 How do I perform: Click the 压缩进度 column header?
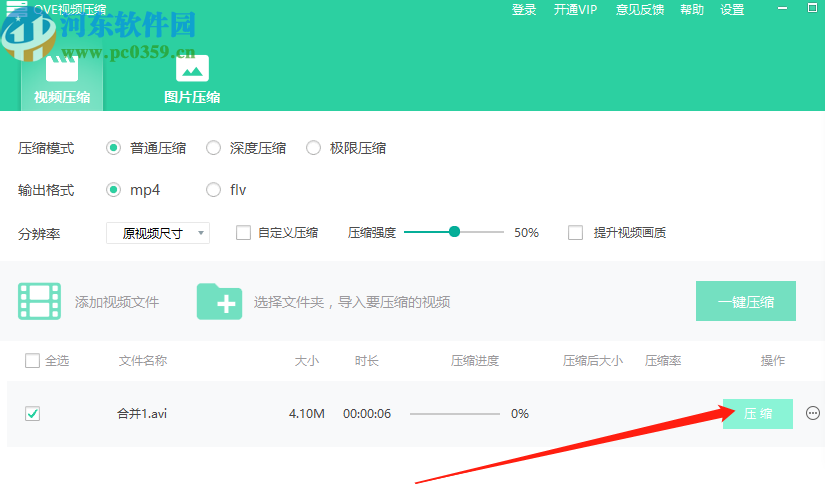coord(475,361)
